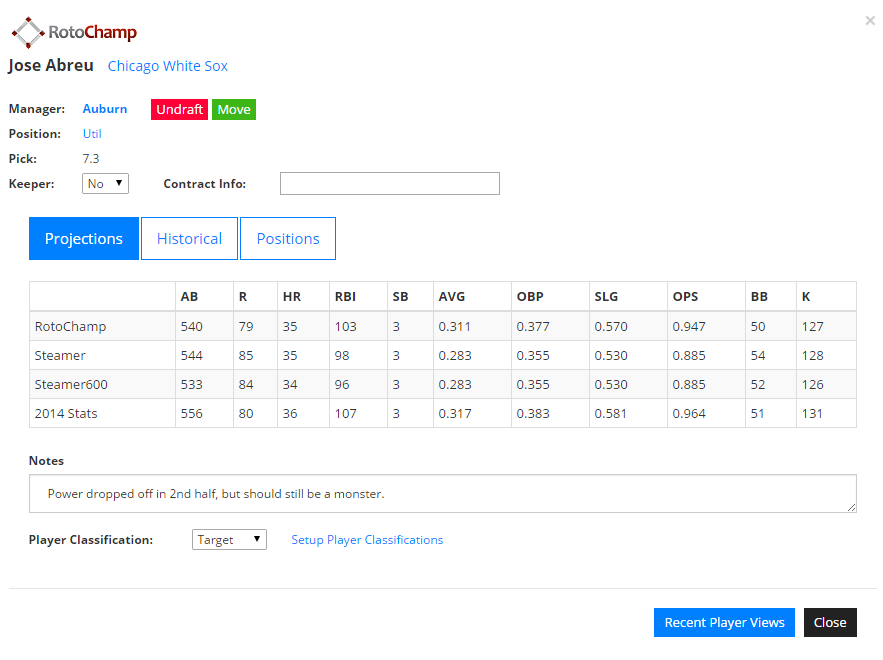Select the 2014 Stats row label
This screenshot has width=883, height=660.
click(x=66, y=414)
